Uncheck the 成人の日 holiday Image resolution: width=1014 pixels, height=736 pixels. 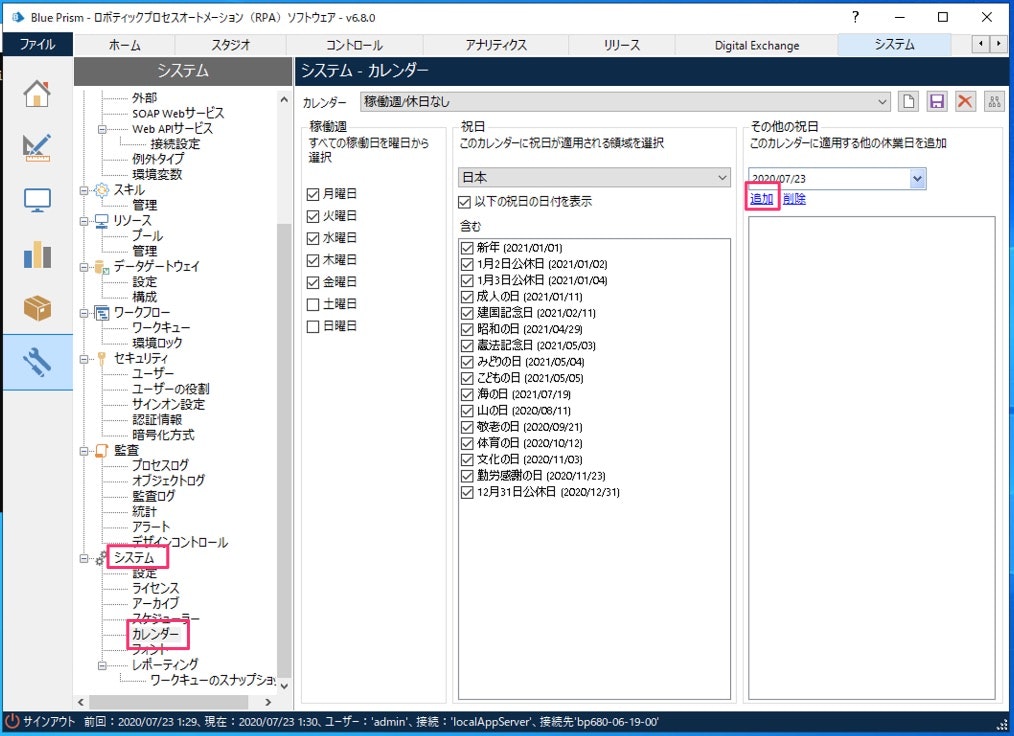coord(467,297)
